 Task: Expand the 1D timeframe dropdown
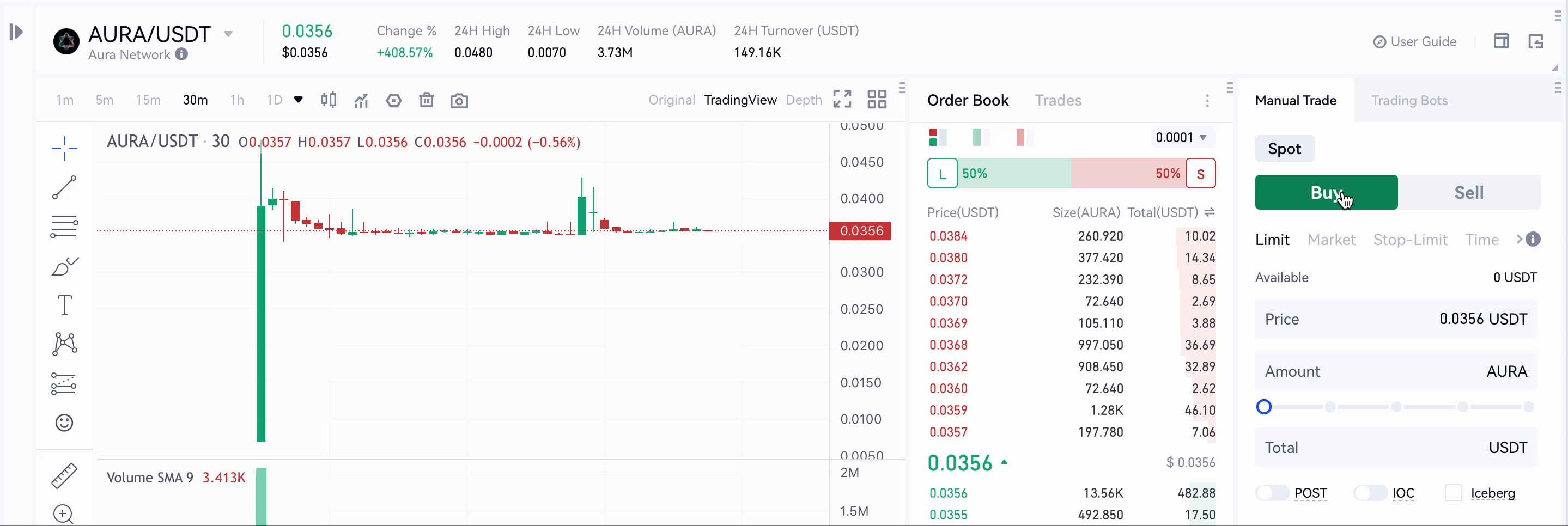[x=298, y=100]
